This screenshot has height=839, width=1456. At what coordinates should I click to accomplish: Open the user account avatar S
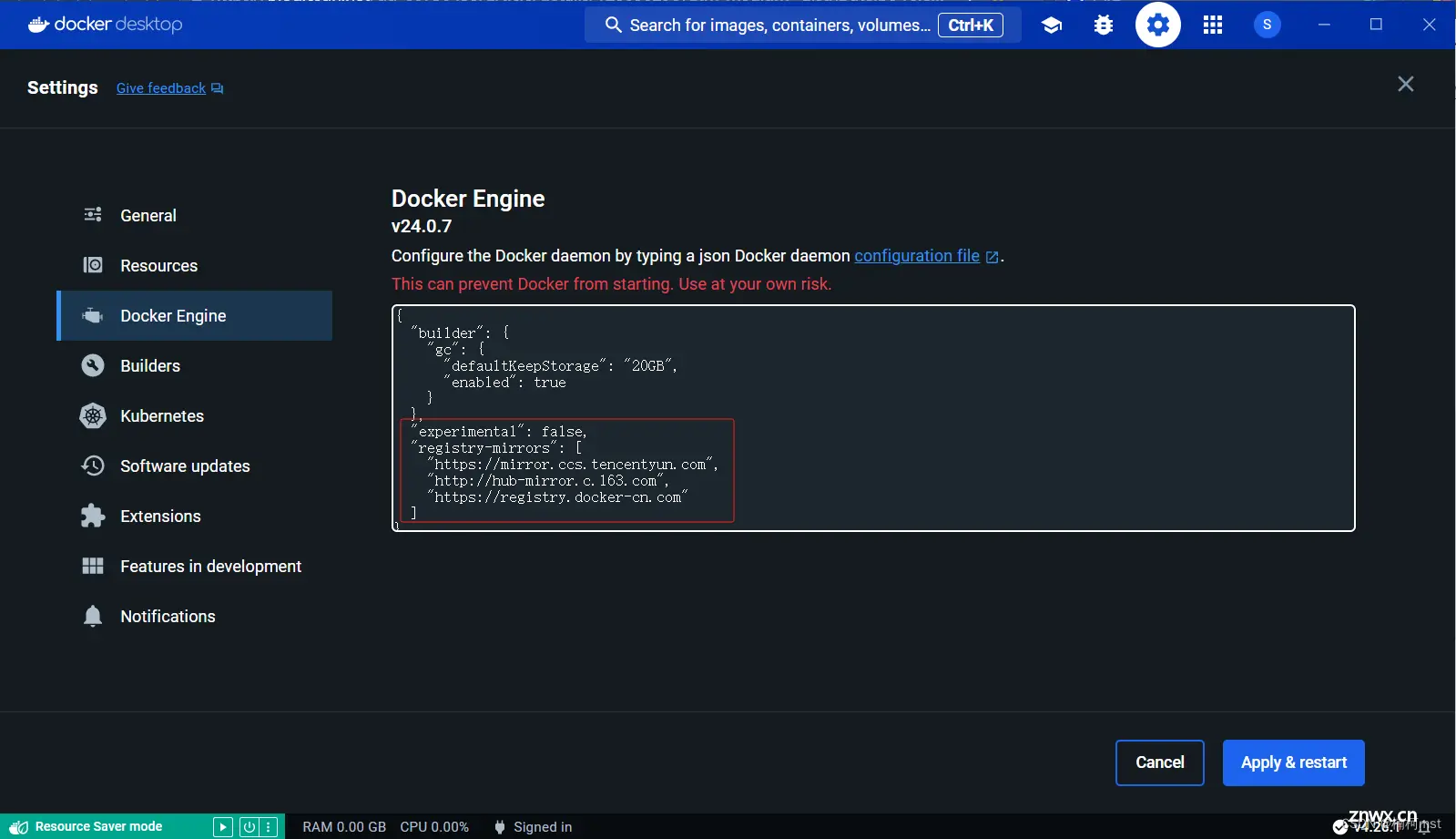[1268, 25]
